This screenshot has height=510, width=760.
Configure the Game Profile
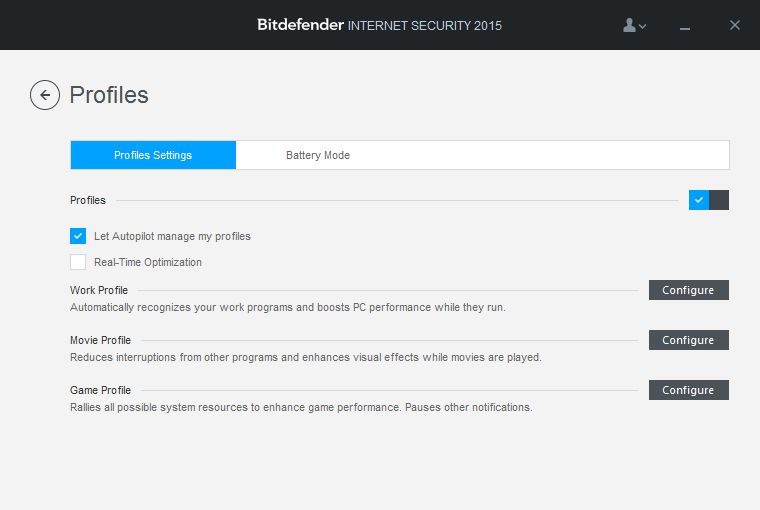point(689,390)
